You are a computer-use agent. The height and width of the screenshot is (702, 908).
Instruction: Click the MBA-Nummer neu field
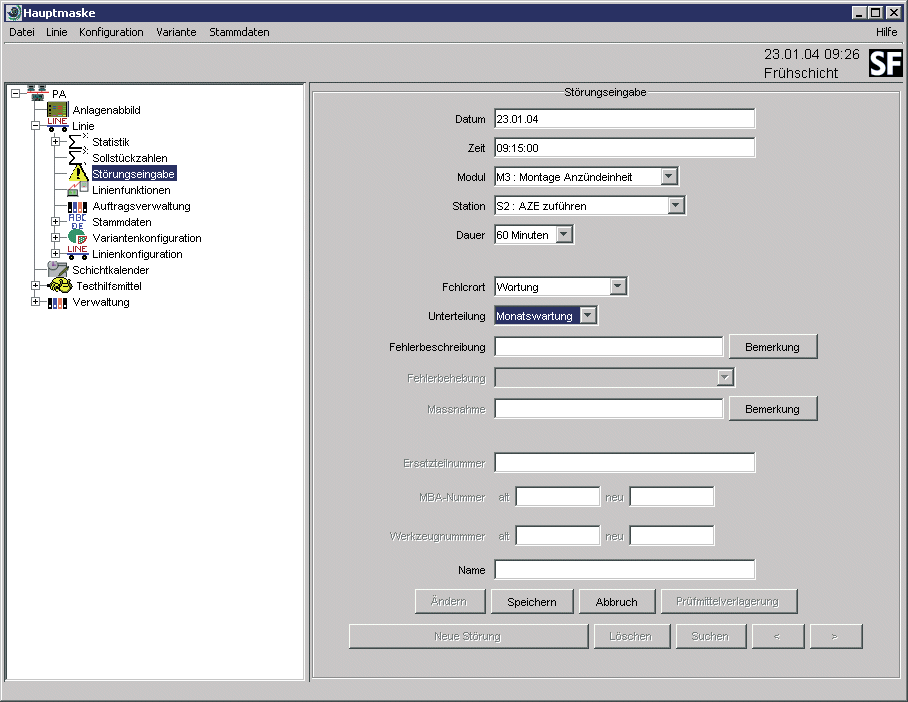coord(672,496)
